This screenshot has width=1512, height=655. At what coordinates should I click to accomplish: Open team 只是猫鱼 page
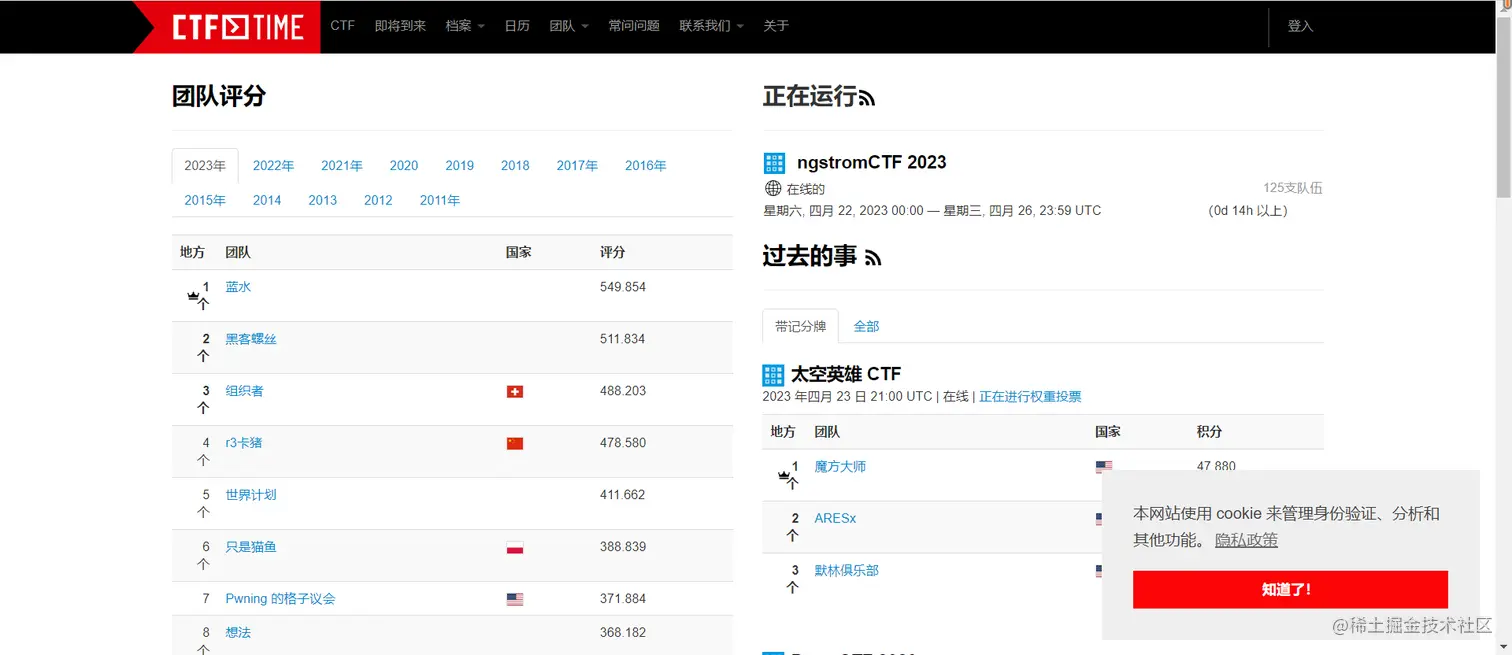click(251, 547)
